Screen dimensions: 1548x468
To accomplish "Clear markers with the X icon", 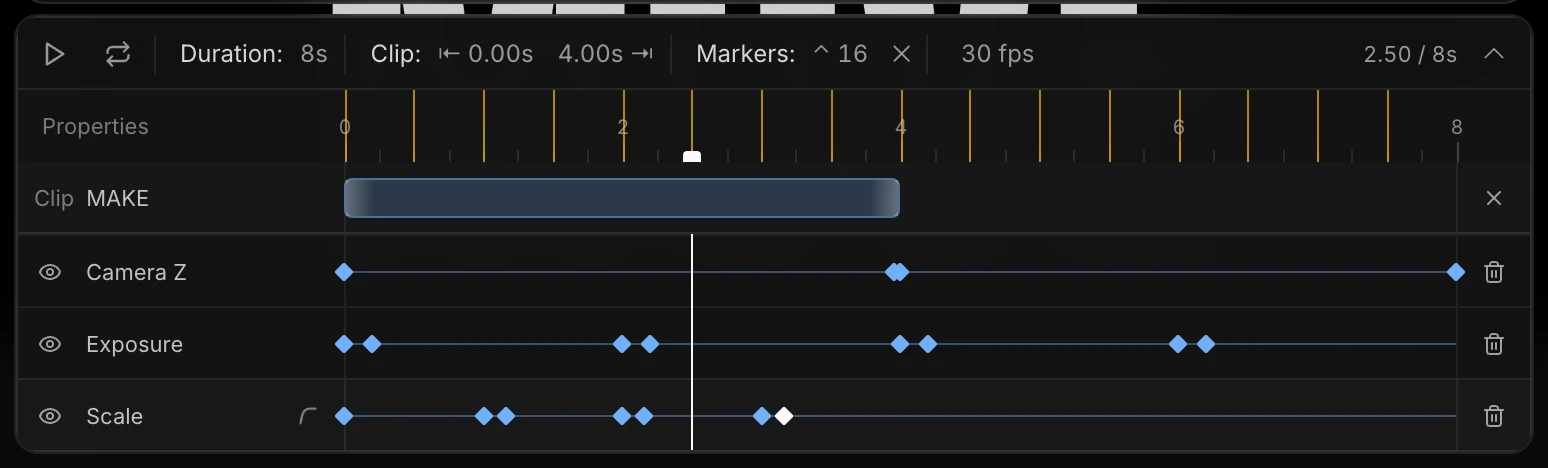I will (901, 54).
